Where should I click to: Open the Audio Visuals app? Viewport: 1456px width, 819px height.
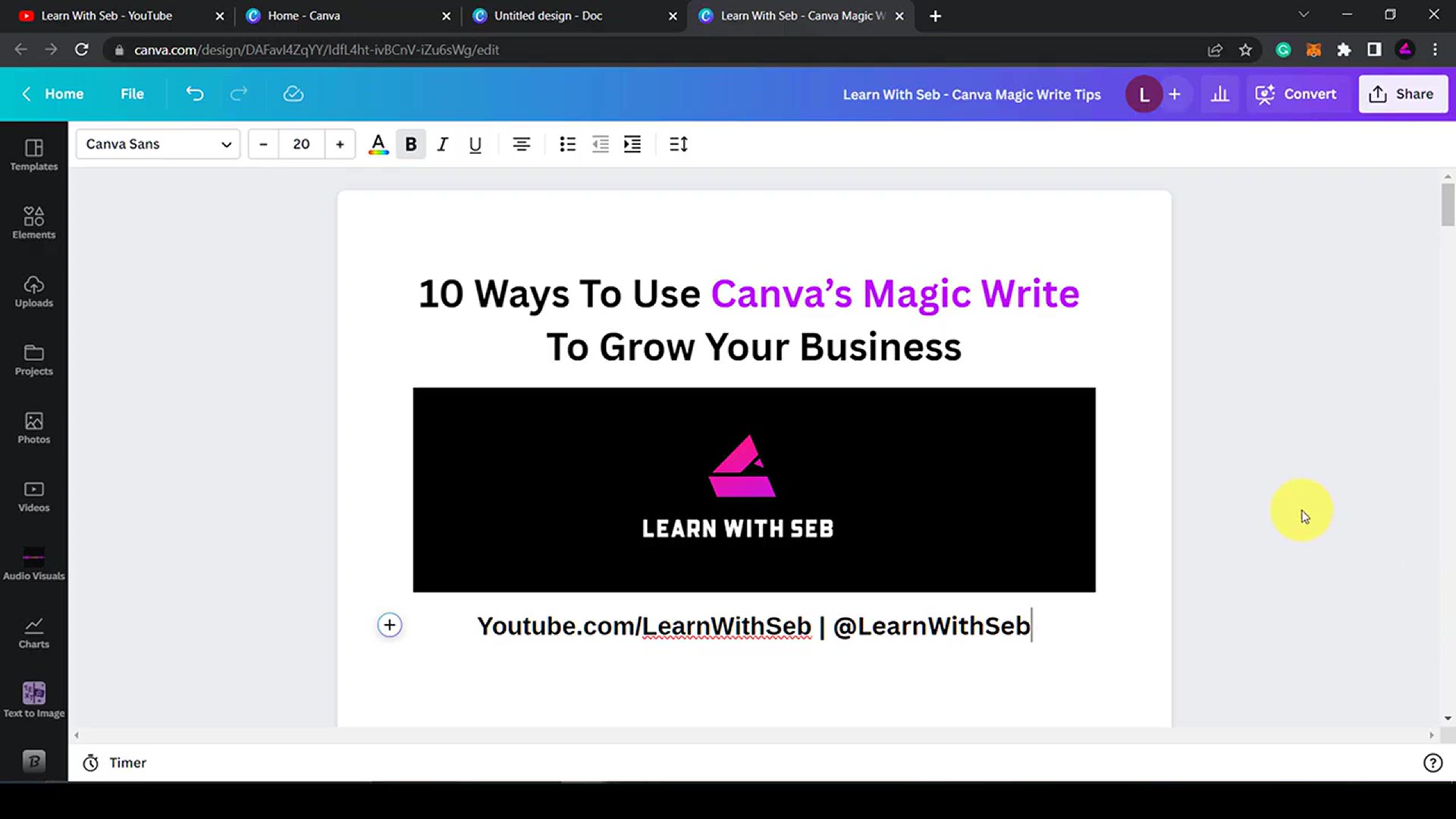point(33,564)
